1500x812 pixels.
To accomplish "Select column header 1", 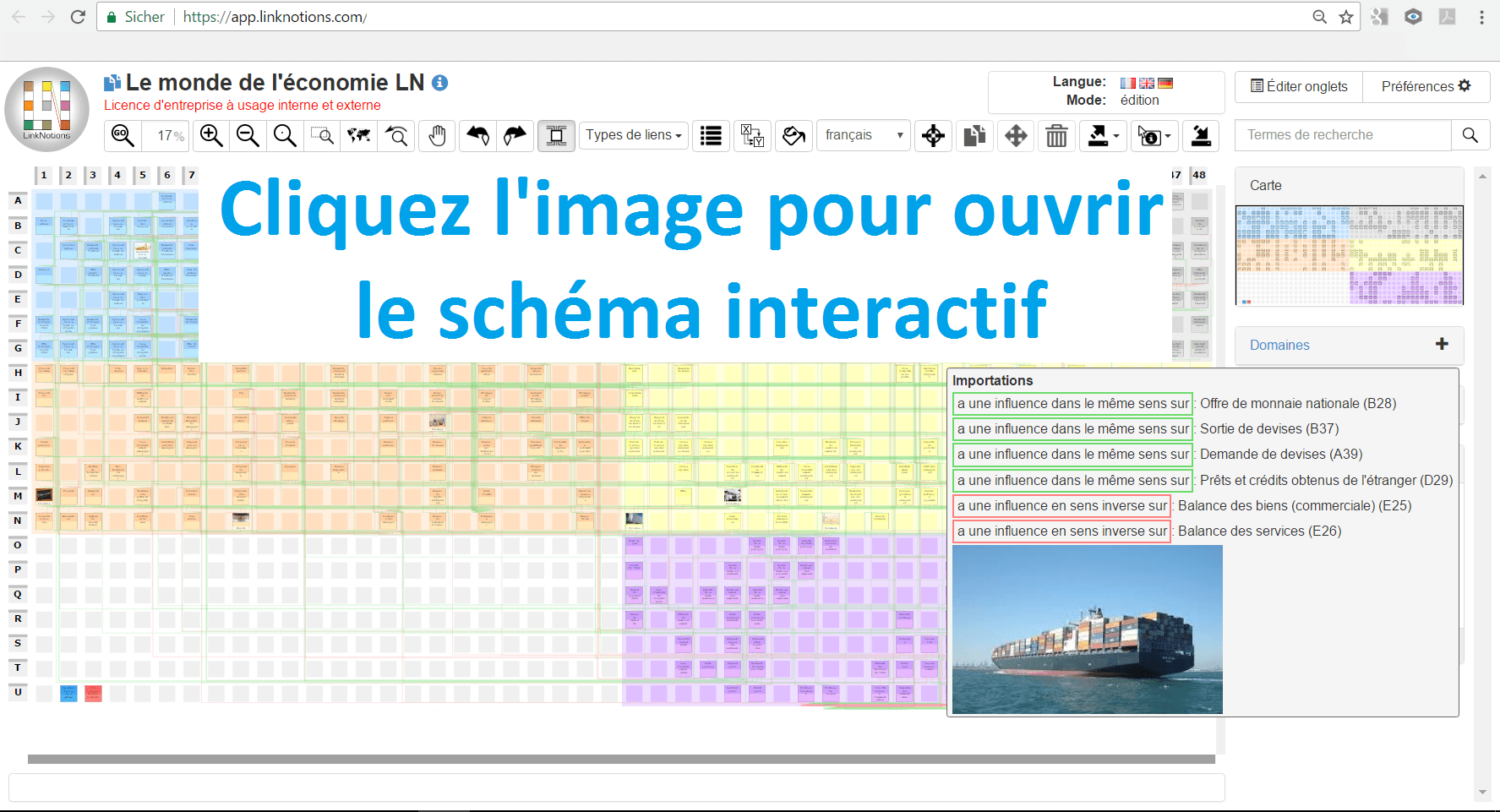I will (44, 175).
